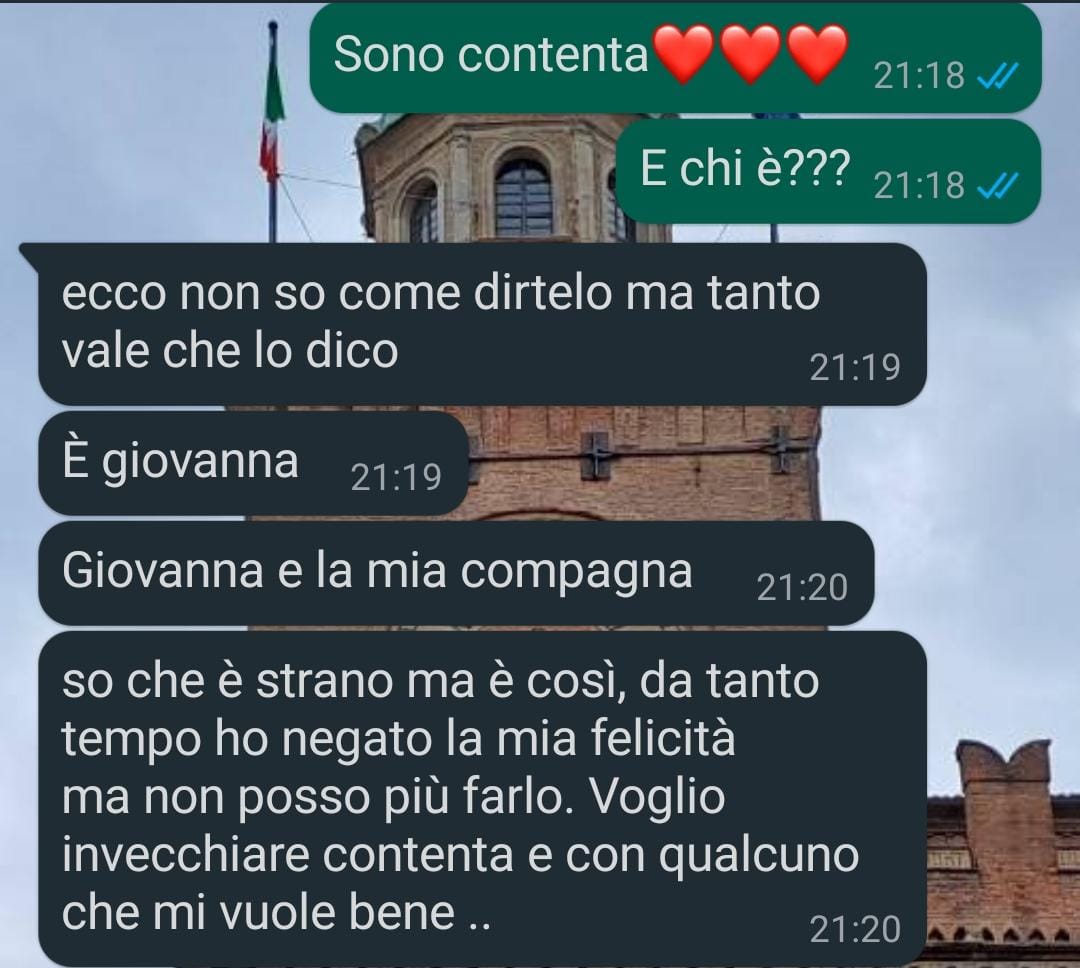The image size is (1080, 968).
Task: Click the 21:20 timestamp of the last message
Action: [x=855, y=929]
